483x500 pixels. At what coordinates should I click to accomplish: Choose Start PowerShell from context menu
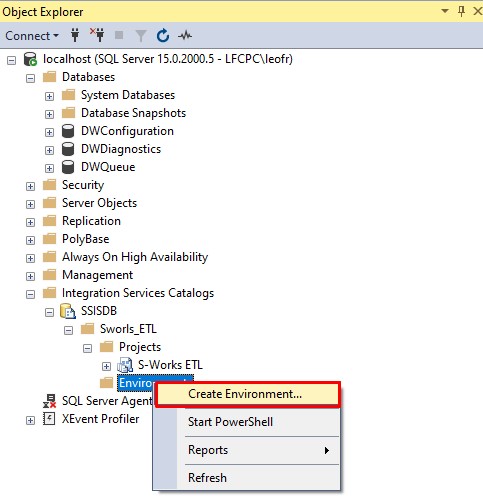[x=247, y=422]
